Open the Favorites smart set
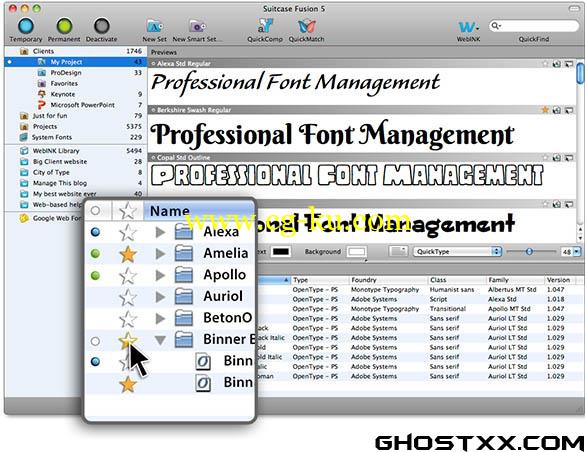Screen dimensions: 585x452 tap(75, 84)
